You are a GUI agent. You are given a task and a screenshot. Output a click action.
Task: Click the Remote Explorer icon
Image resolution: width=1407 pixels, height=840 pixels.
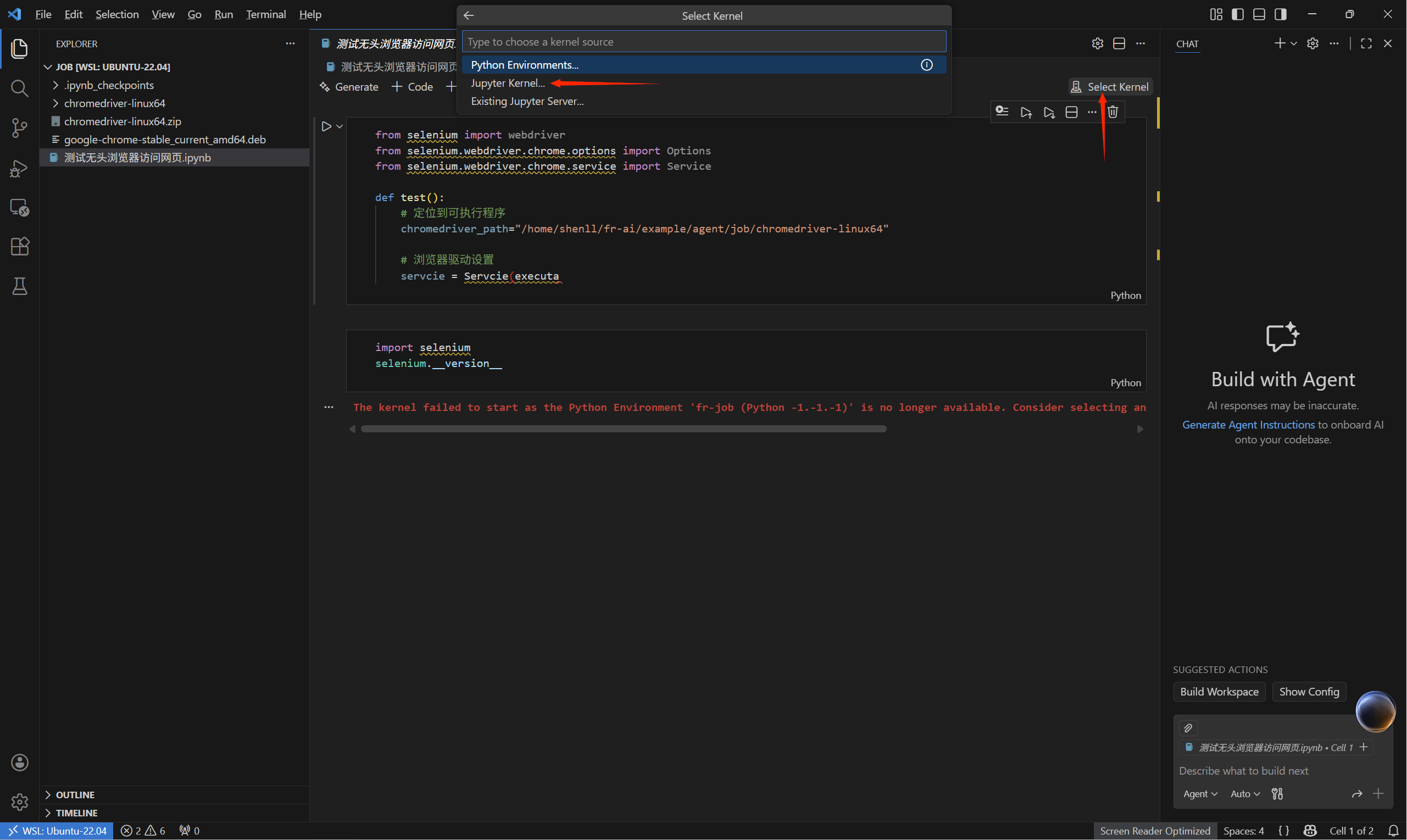click(19, 207)
